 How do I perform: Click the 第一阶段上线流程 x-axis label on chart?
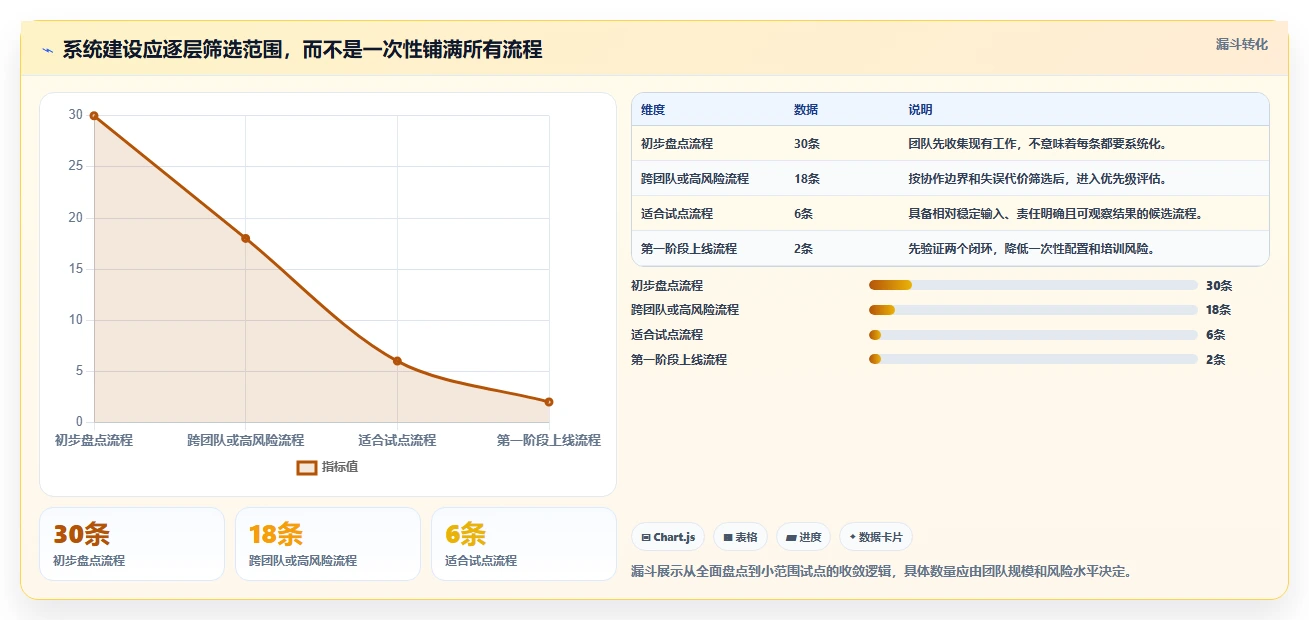click(549, 440)
